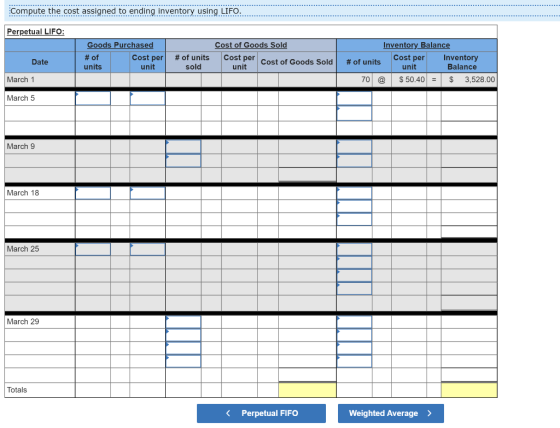Open March 9 second units sold dropdown
Viewport: 560px width, 428px height.
(183, 160)
